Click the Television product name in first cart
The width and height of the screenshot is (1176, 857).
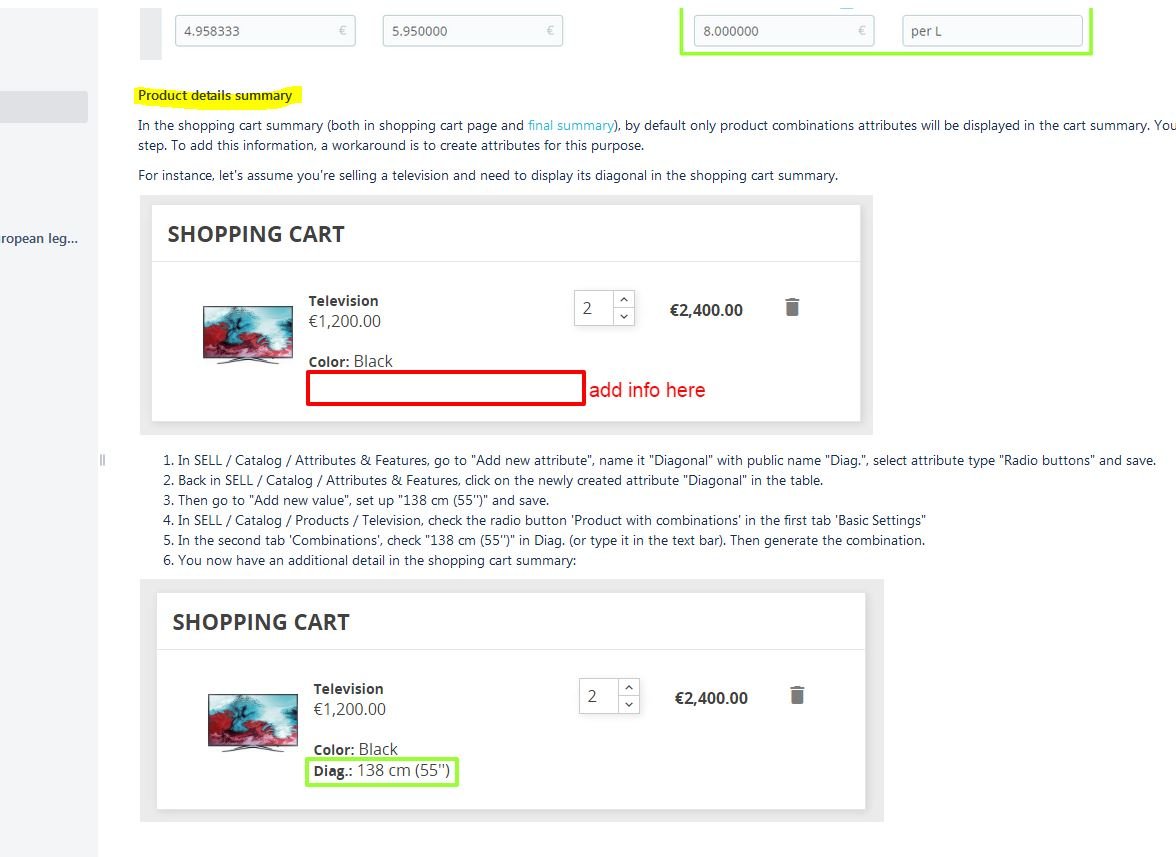pos(344,301)
